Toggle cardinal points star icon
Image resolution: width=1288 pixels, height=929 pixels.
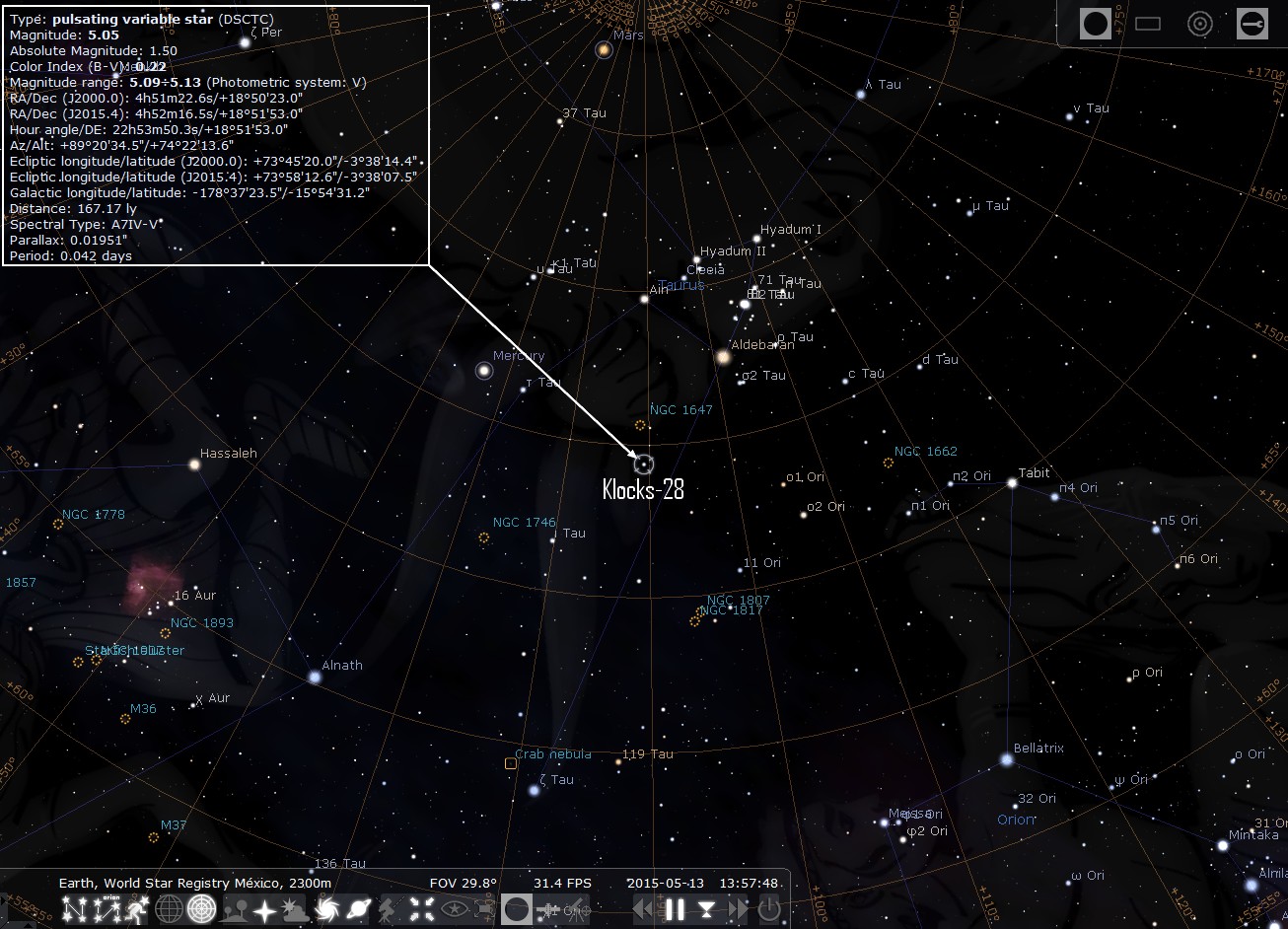click(x=265, y=909)
